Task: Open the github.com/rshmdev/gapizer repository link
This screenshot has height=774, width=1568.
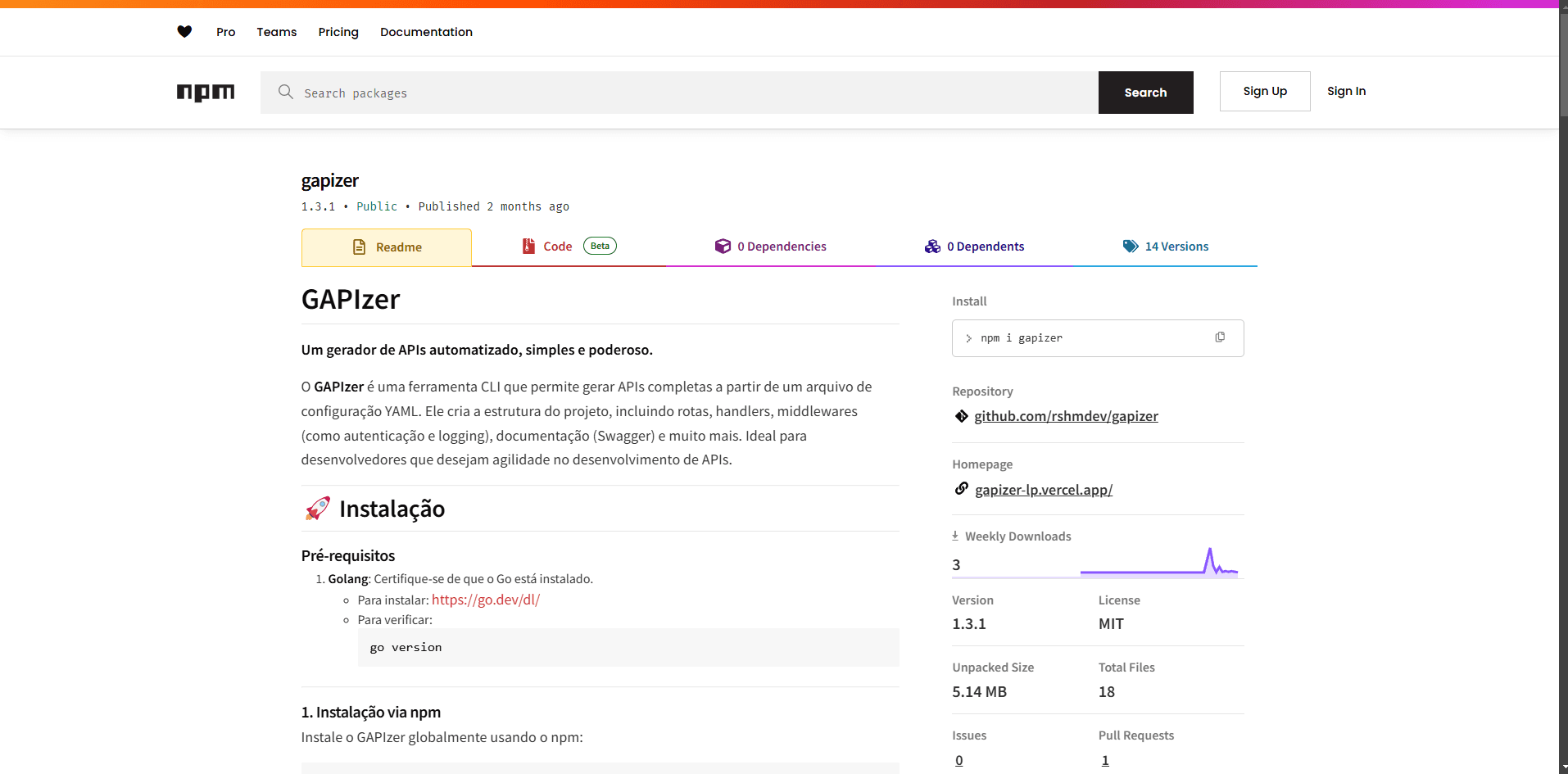Action: coord(1066,416)
